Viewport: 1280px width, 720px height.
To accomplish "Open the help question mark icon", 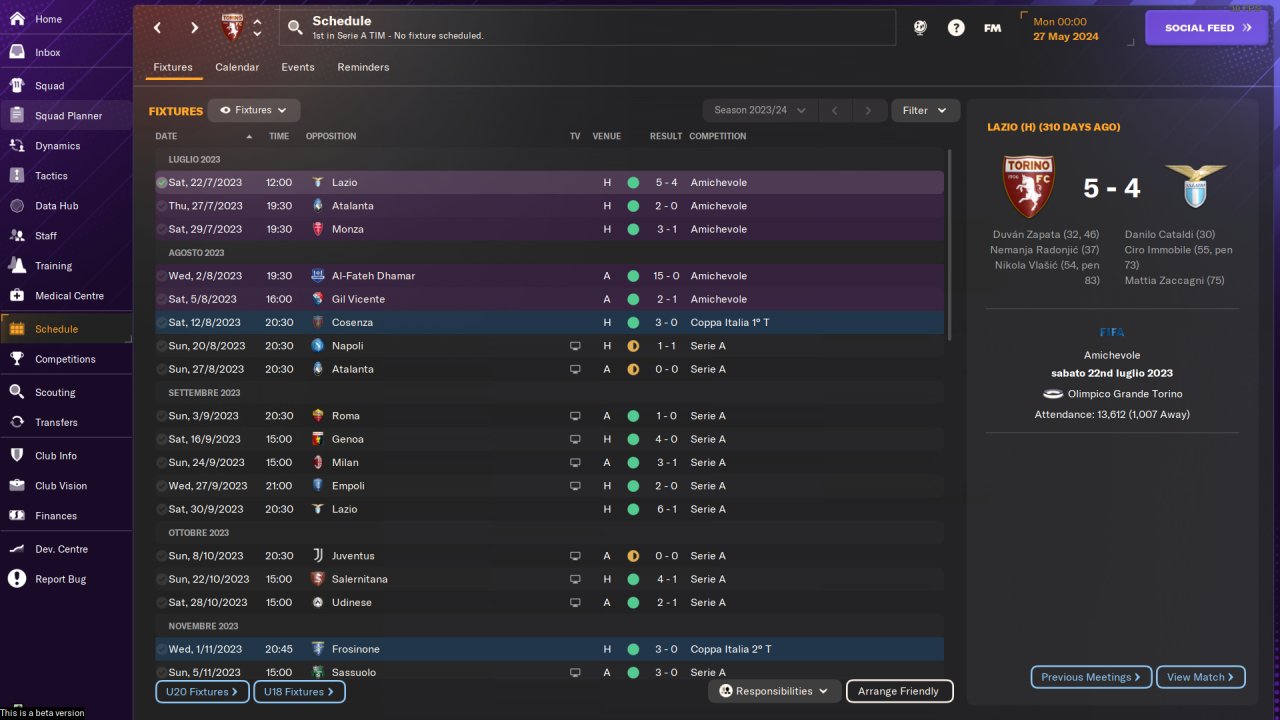I will 956,28.
